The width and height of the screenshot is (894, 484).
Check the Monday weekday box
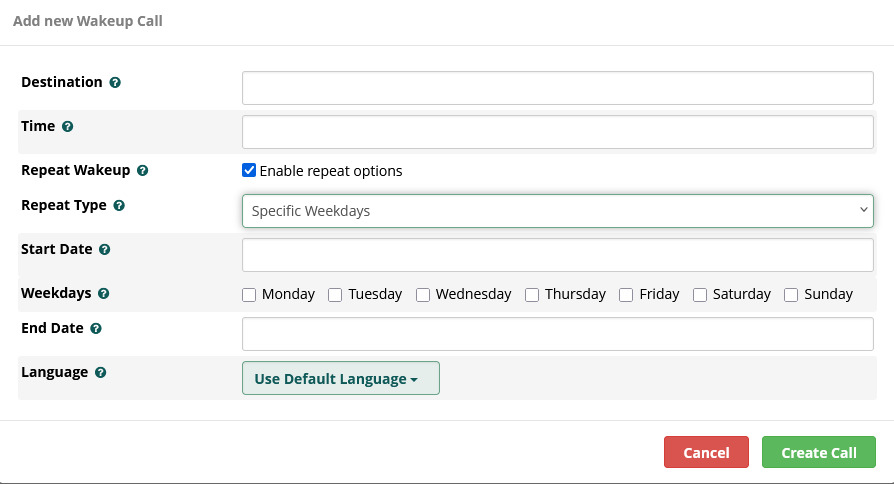click(x=249, y=295)
